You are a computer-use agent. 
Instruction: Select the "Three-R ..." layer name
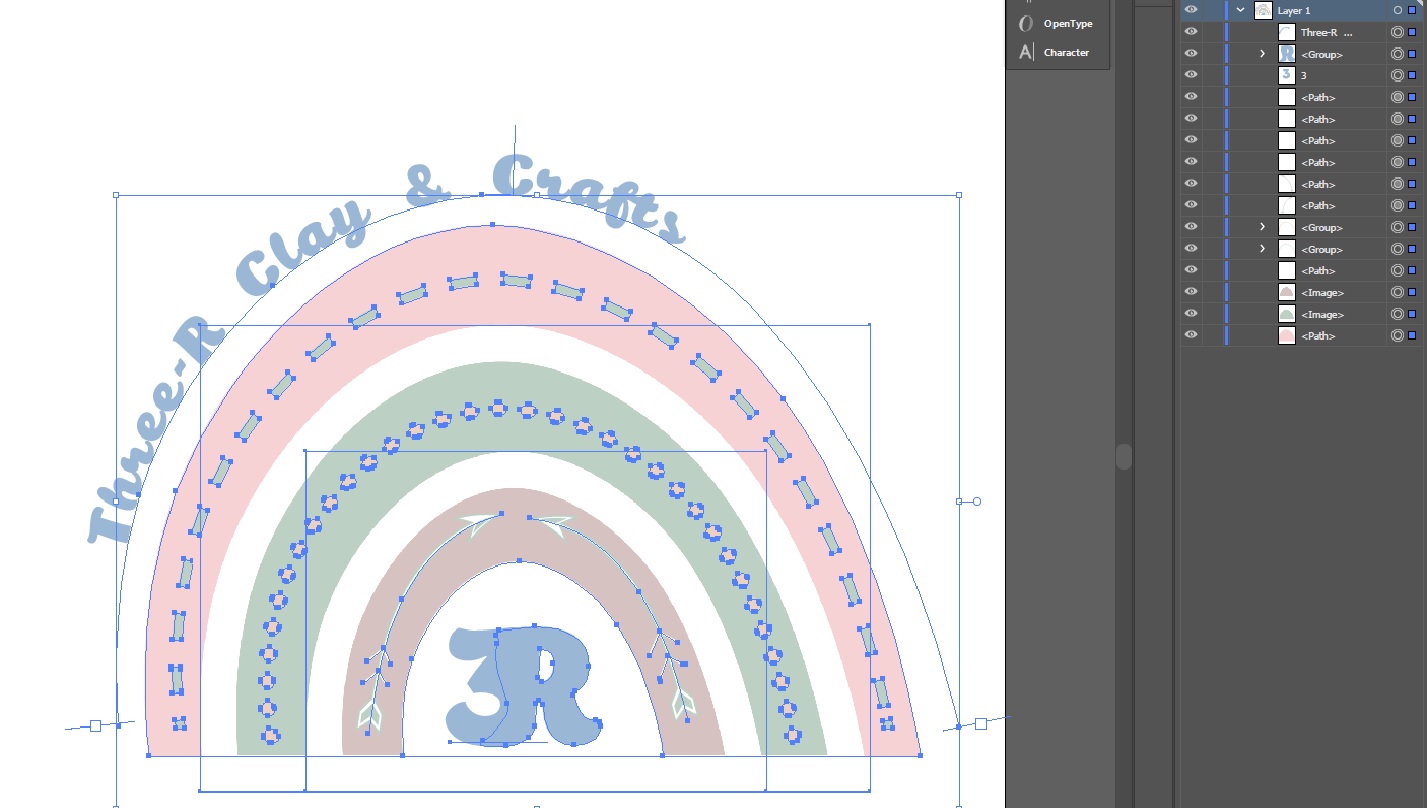pos(1327,32)
